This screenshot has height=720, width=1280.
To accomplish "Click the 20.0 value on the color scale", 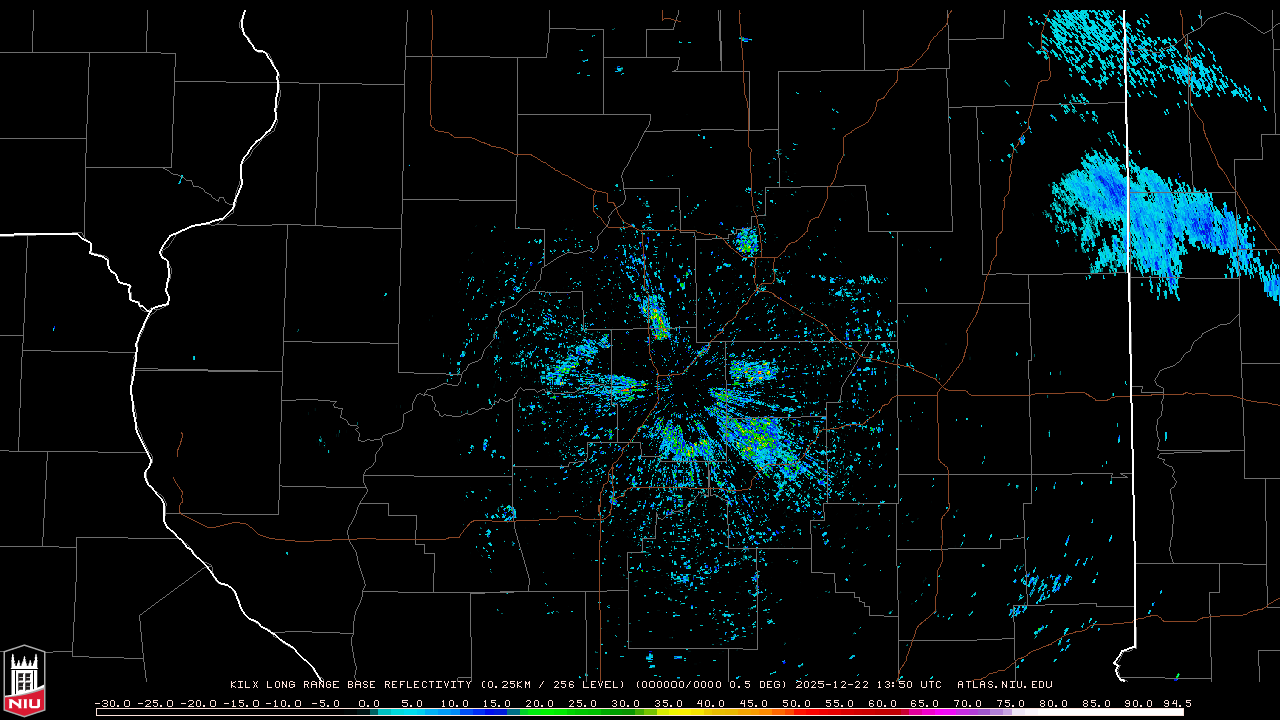I will click(x=540, y=703).
